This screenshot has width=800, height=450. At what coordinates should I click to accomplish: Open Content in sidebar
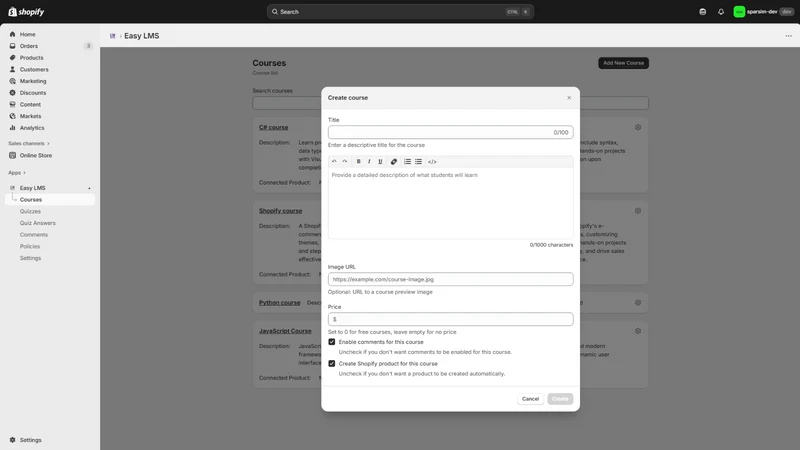30,105
